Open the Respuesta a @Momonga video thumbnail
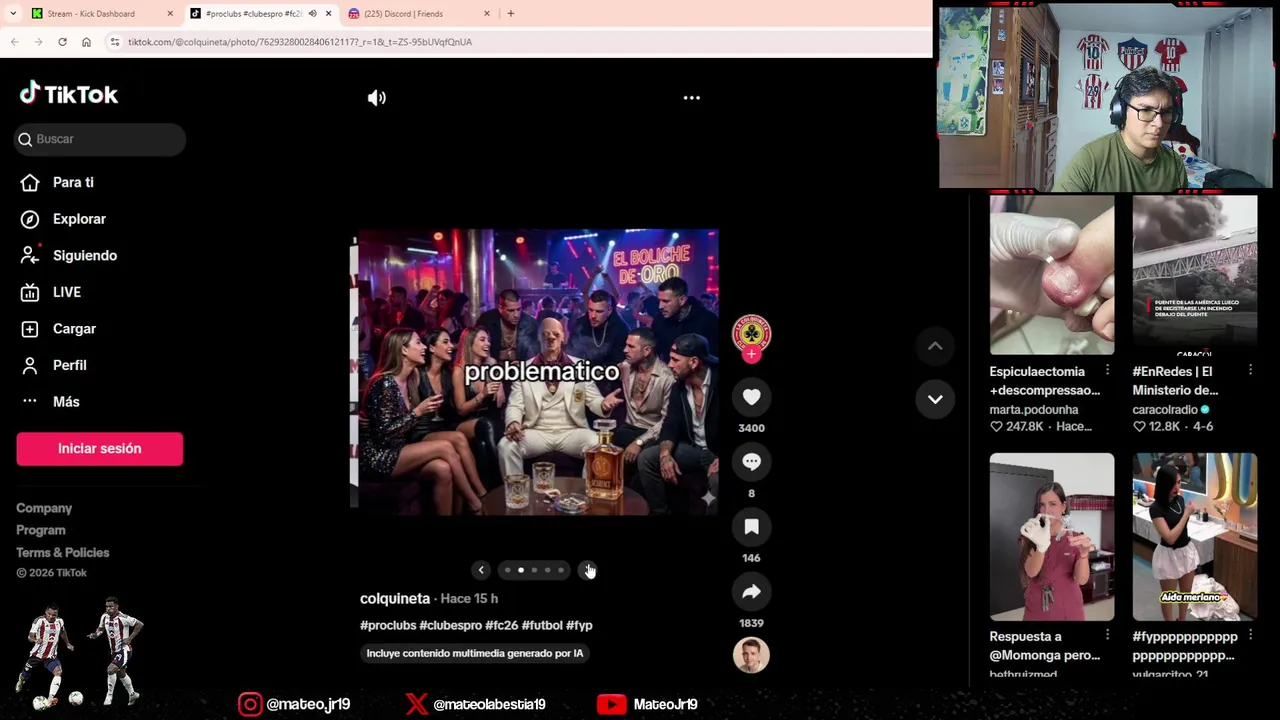 point(1052,537)
